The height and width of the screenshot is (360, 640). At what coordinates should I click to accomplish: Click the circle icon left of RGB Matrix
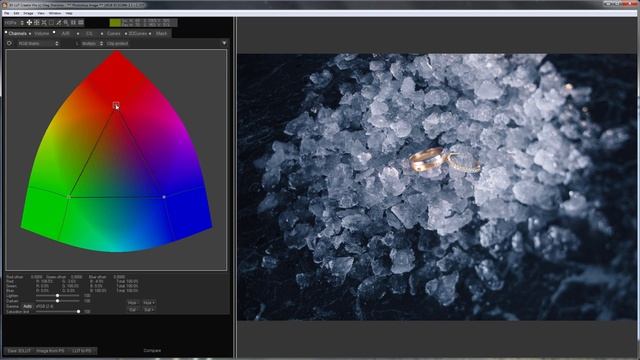click(x=9, y=43)
